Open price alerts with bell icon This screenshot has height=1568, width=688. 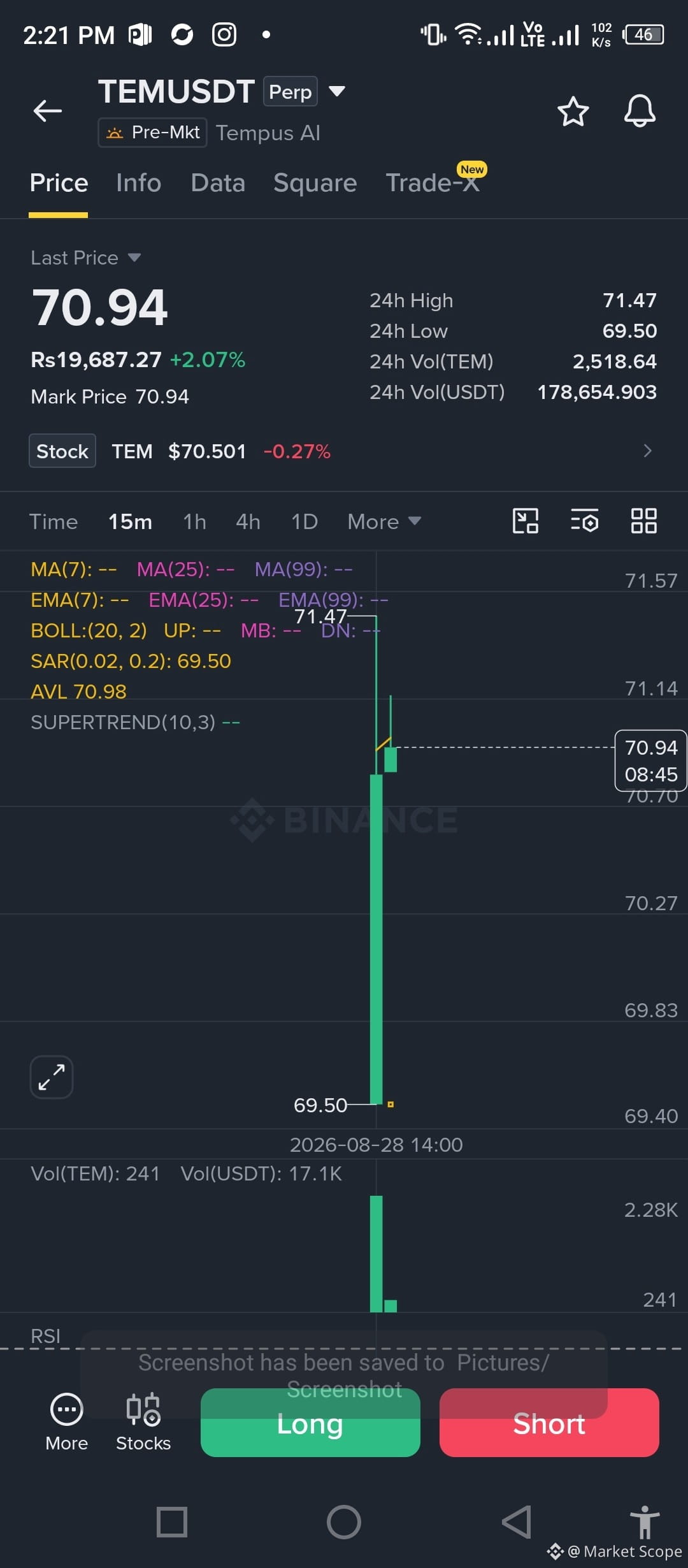coord(640,112)
